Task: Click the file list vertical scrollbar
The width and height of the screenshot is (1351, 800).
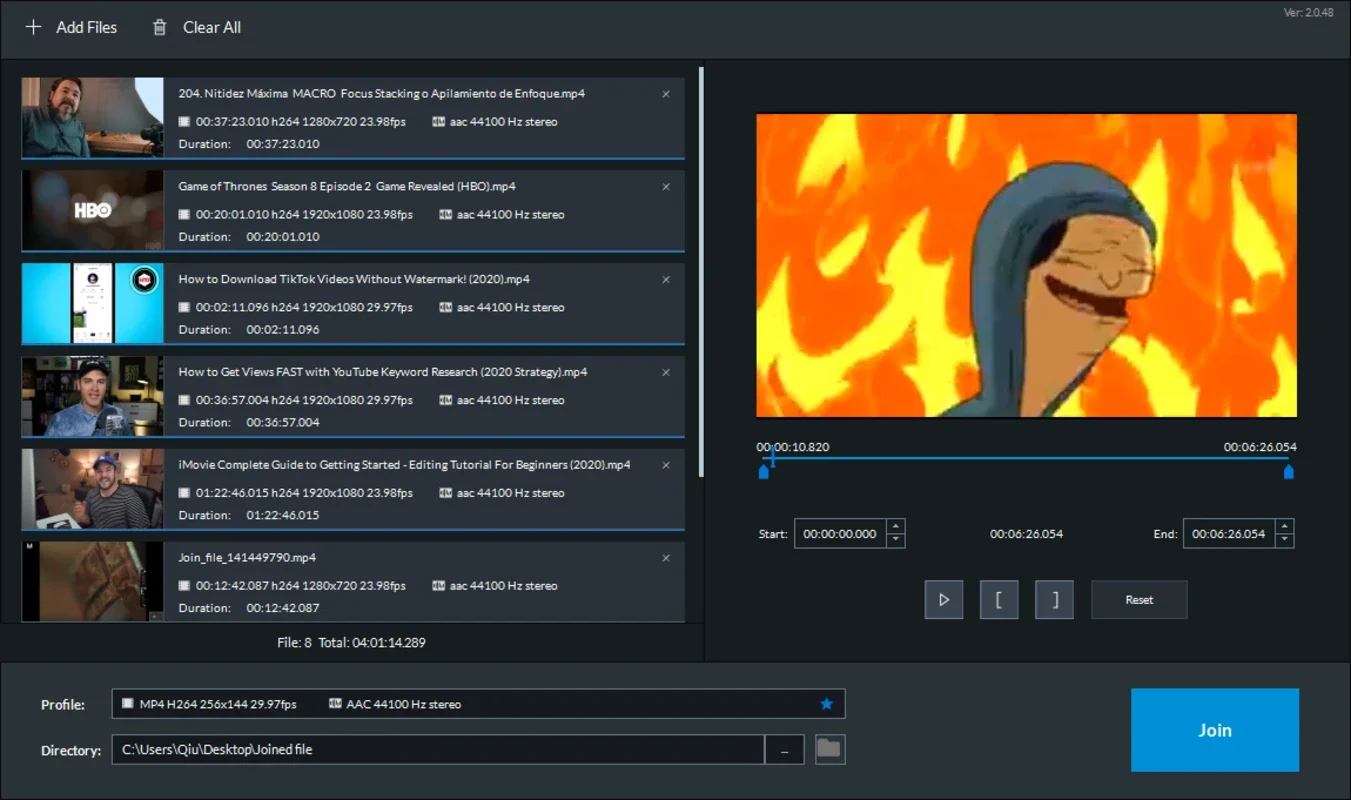Action: point(701,272)
